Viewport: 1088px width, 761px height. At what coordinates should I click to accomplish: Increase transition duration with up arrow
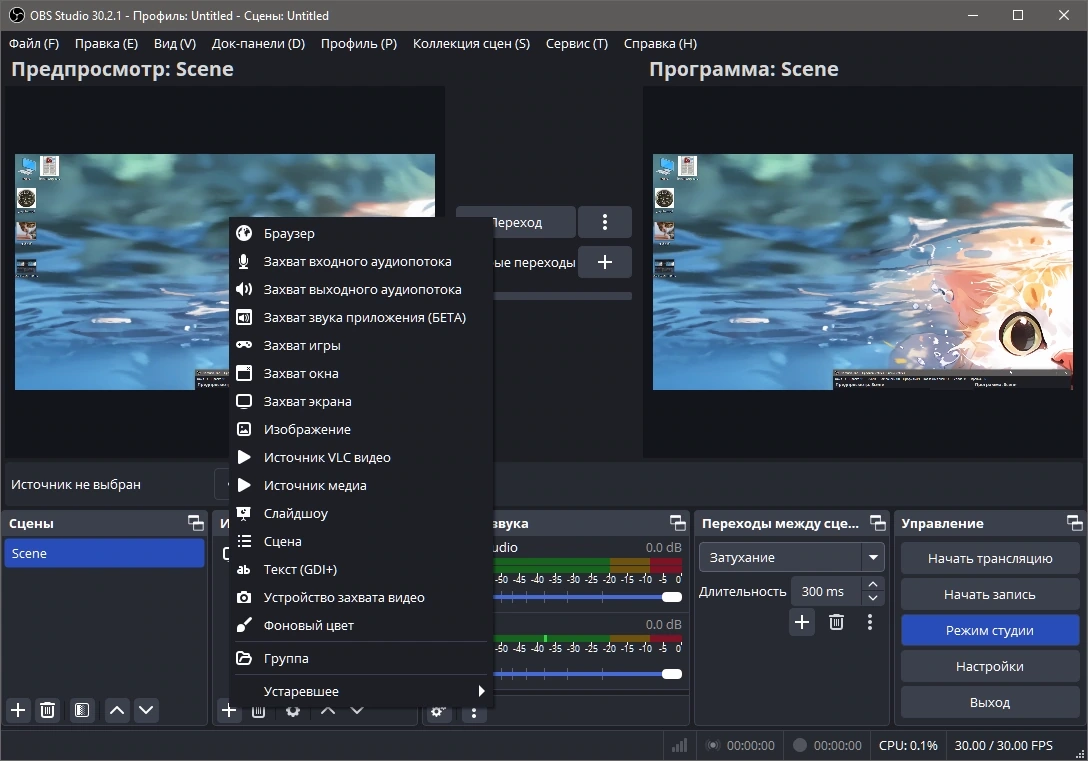point(873,584)
